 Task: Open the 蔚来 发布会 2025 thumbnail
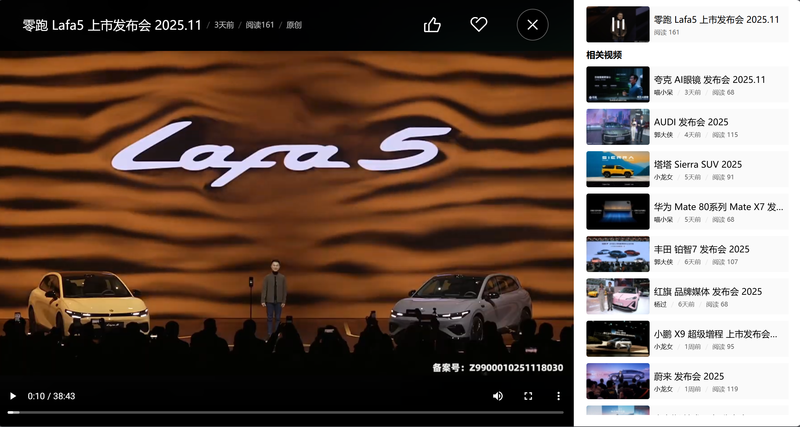pyautogui.click(x=618, y=381)
